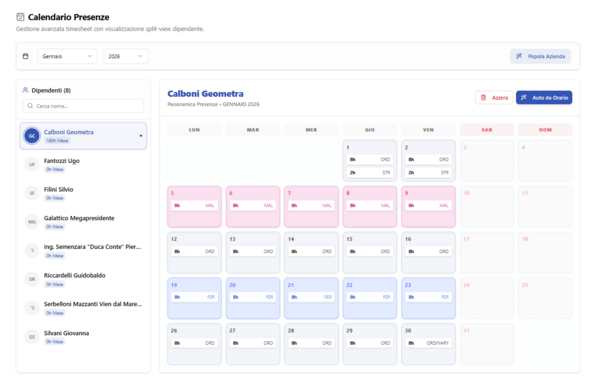Click the wand icon in Auto da Orario

[523, 98]
